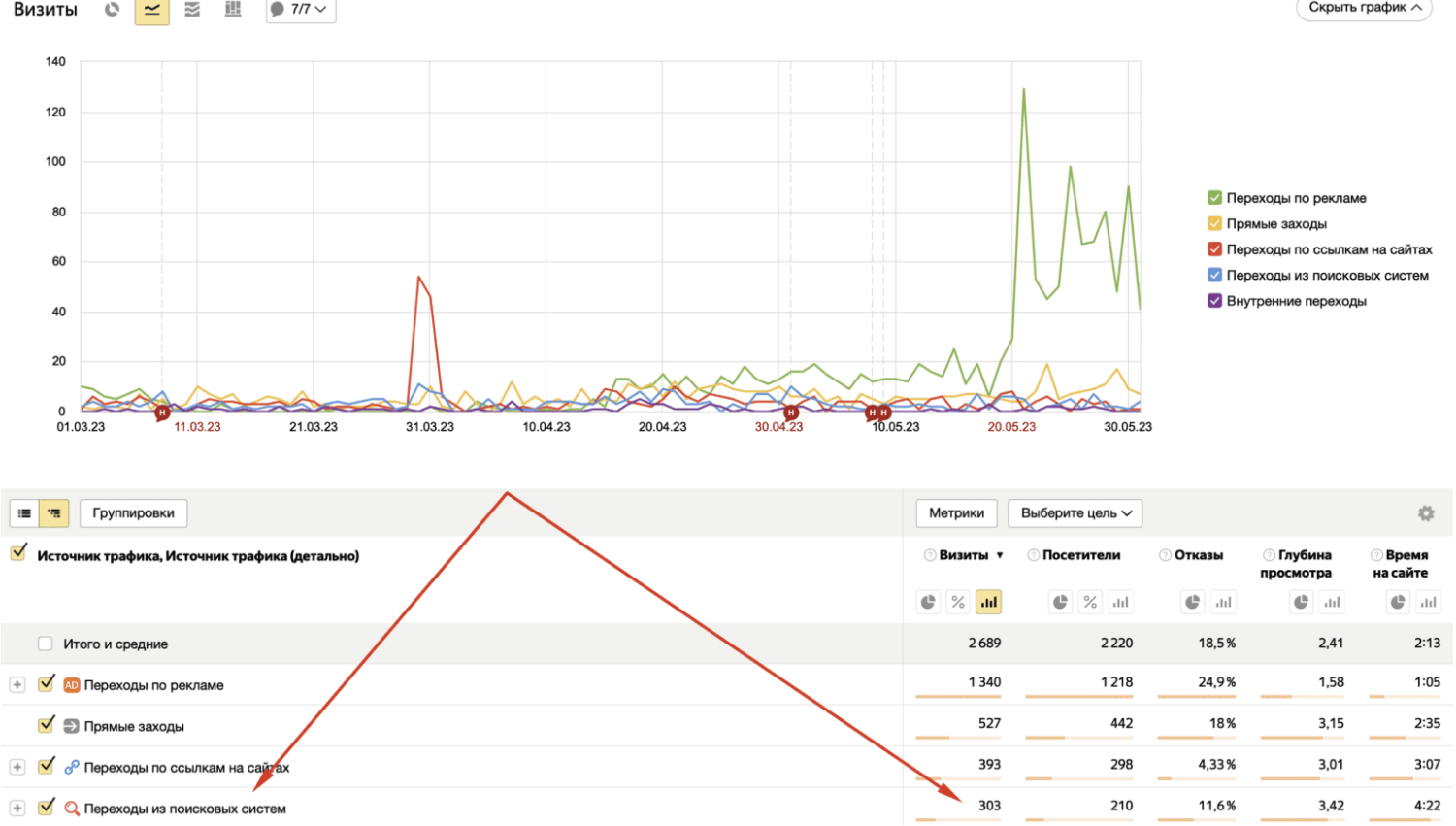This screenshot has height=826, width=1456.
Task: Show pie chart for Посетители column
Action: [x=1060, y=603]
